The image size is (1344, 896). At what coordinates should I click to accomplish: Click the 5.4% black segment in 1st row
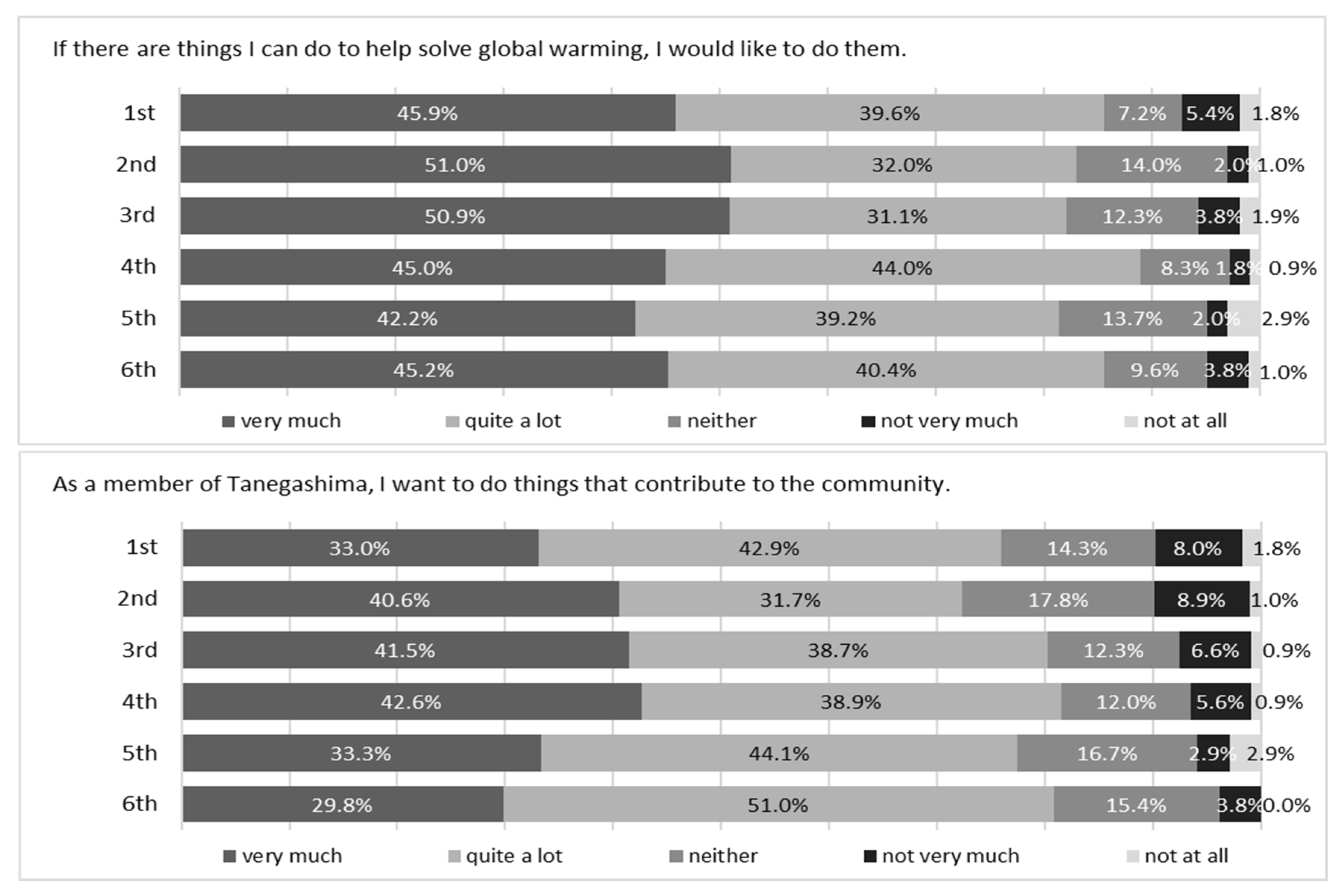1211,113
